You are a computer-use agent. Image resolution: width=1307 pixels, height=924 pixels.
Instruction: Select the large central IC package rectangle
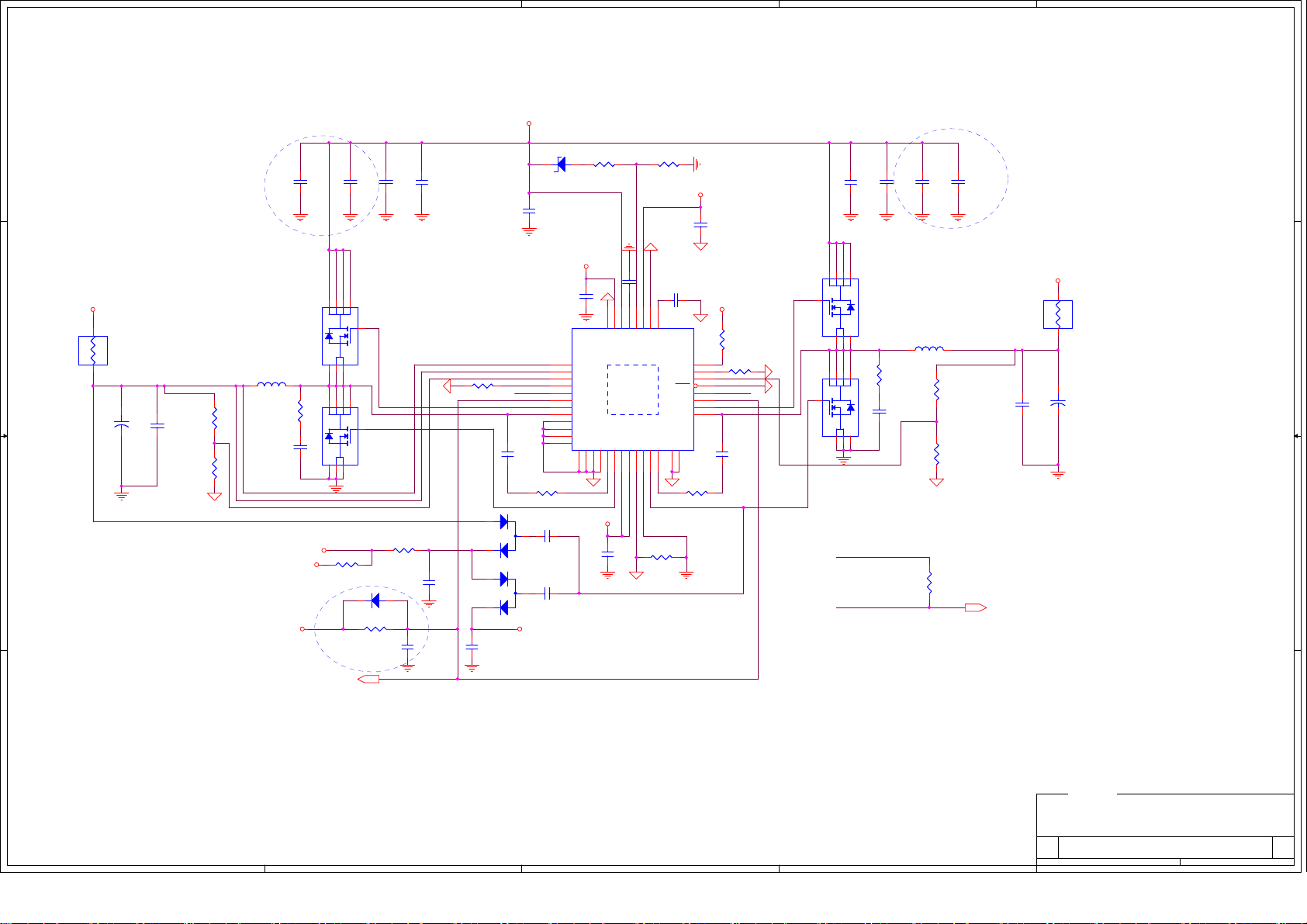632,389
